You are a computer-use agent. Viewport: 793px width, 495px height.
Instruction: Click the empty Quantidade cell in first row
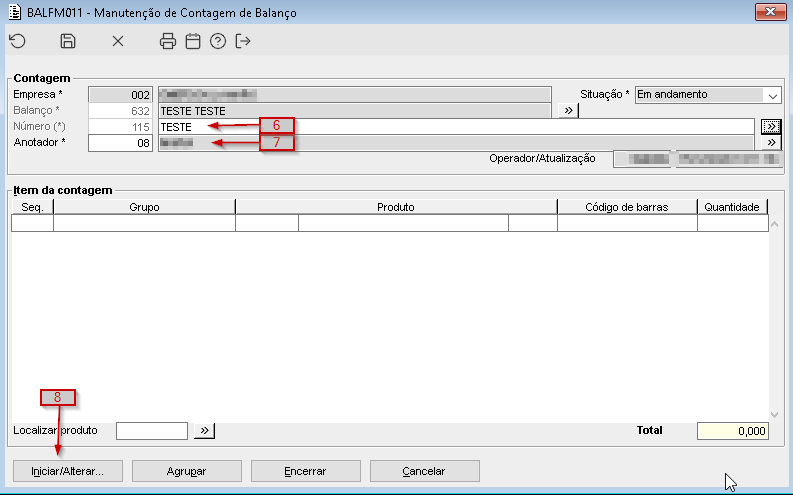[733, 223]
